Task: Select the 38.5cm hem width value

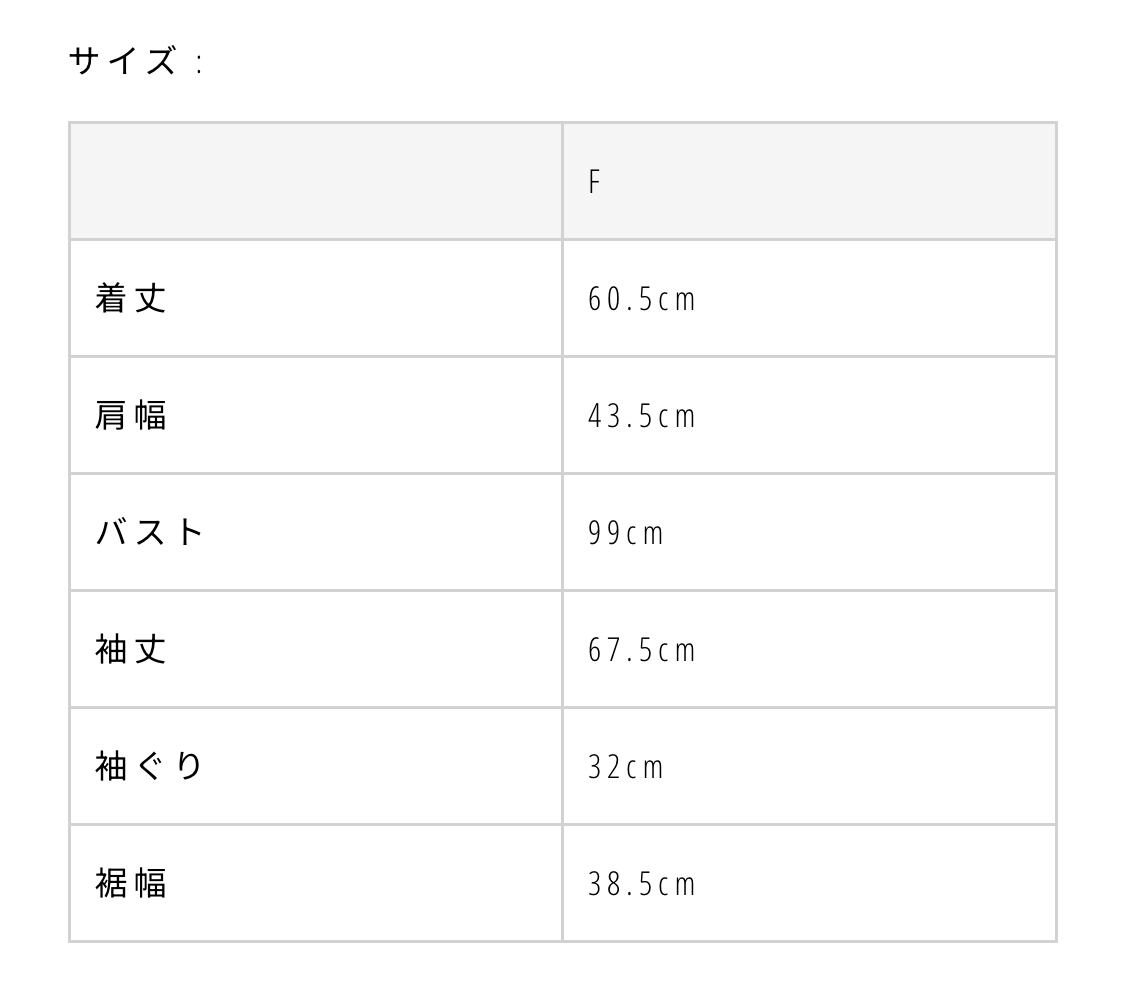Action: click(641, 884)
